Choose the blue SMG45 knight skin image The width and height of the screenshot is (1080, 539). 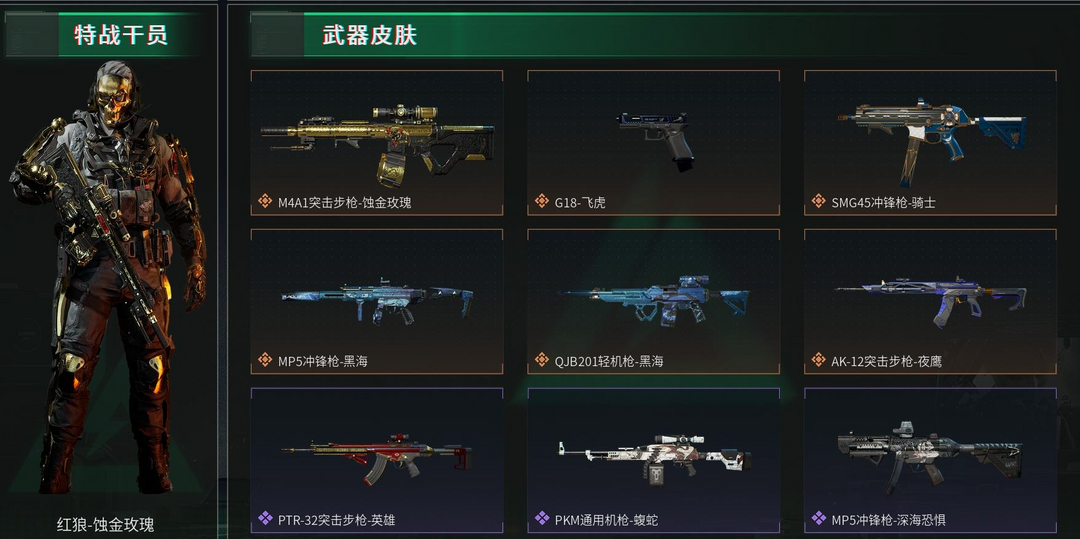(932, 141)
